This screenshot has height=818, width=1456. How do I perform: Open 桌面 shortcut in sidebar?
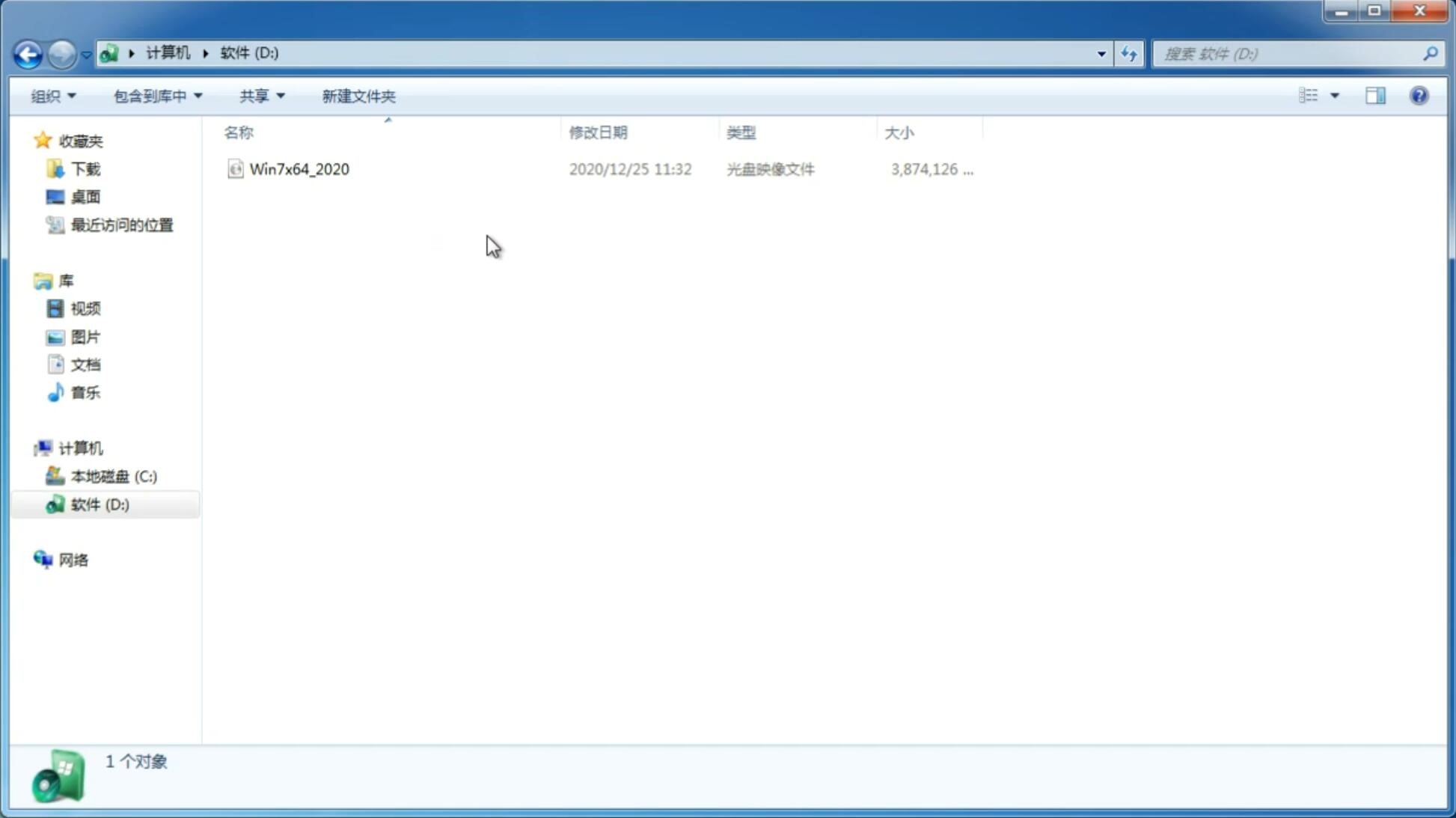click(85, 196)
